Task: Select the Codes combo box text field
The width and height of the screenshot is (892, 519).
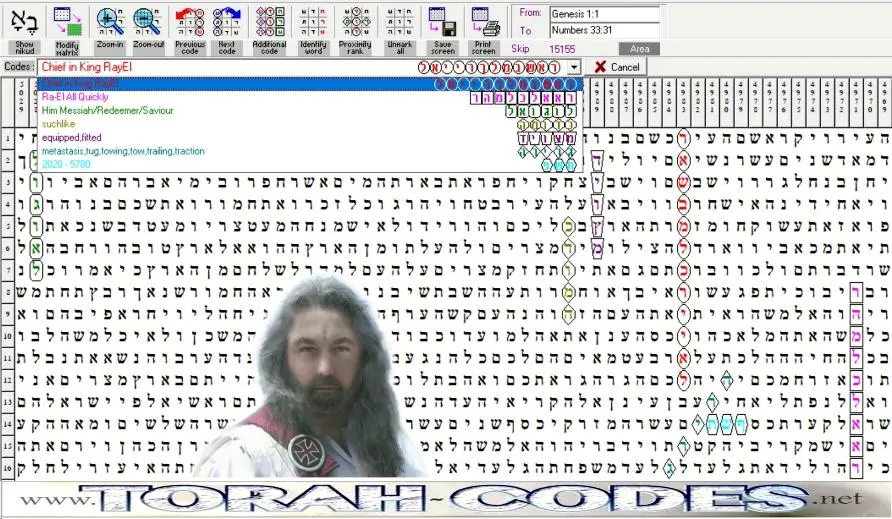Action: 303,67
